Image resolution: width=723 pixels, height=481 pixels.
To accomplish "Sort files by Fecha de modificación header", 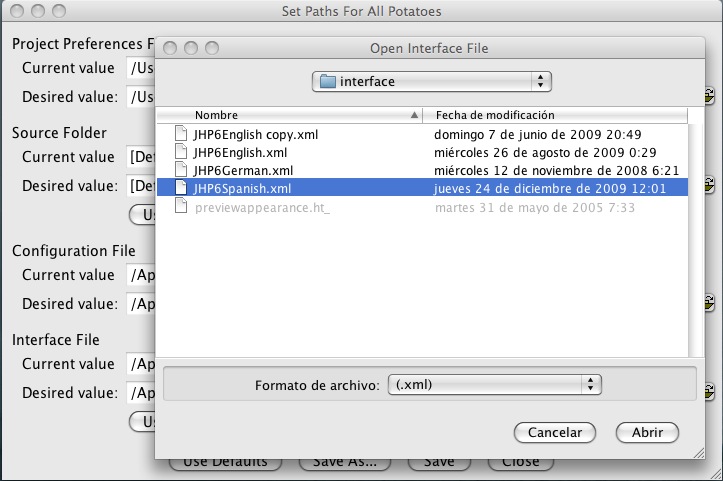I will (x=555, y=115).
